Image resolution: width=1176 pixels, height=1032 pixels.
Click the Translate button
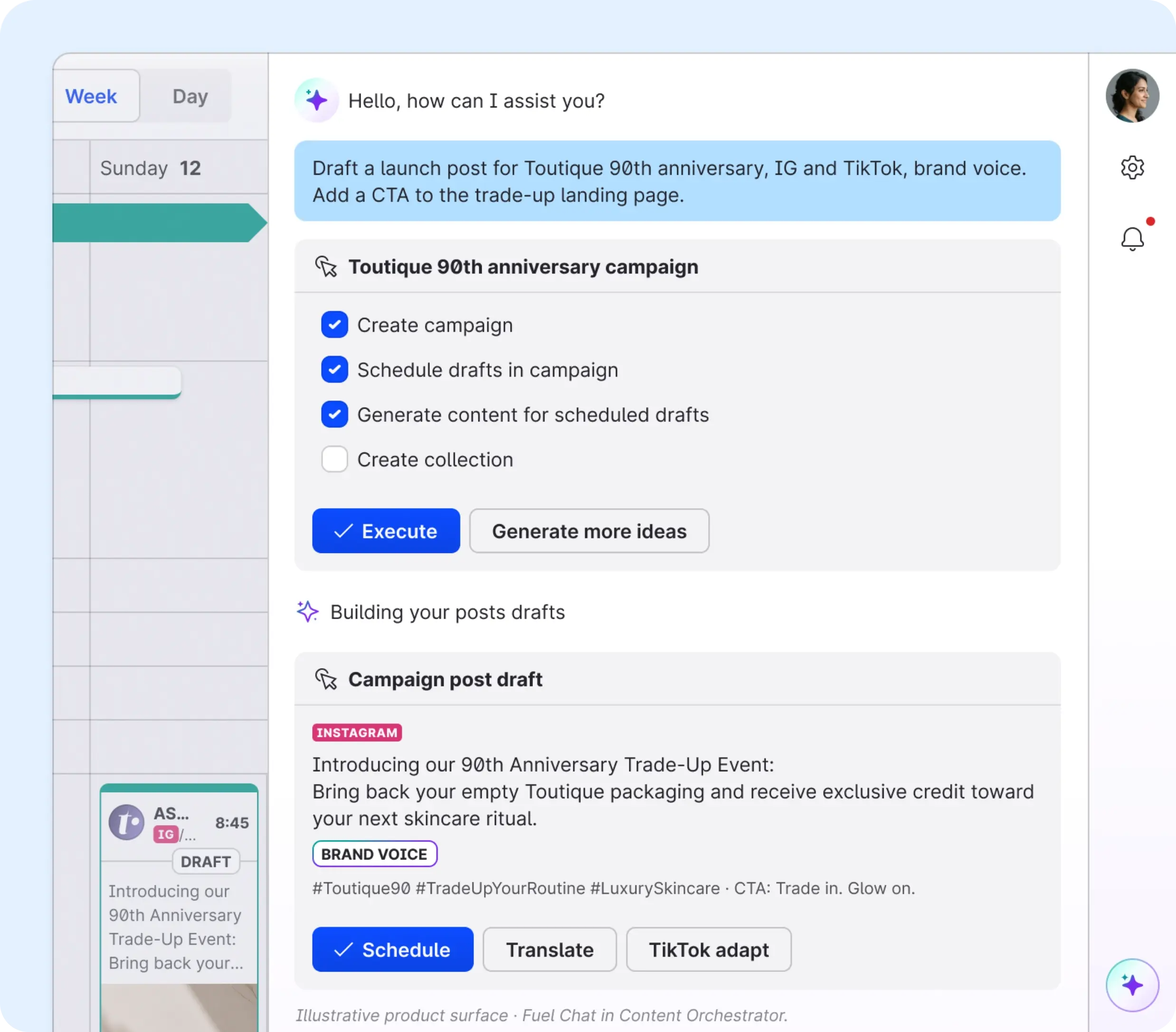click(550, 949)
